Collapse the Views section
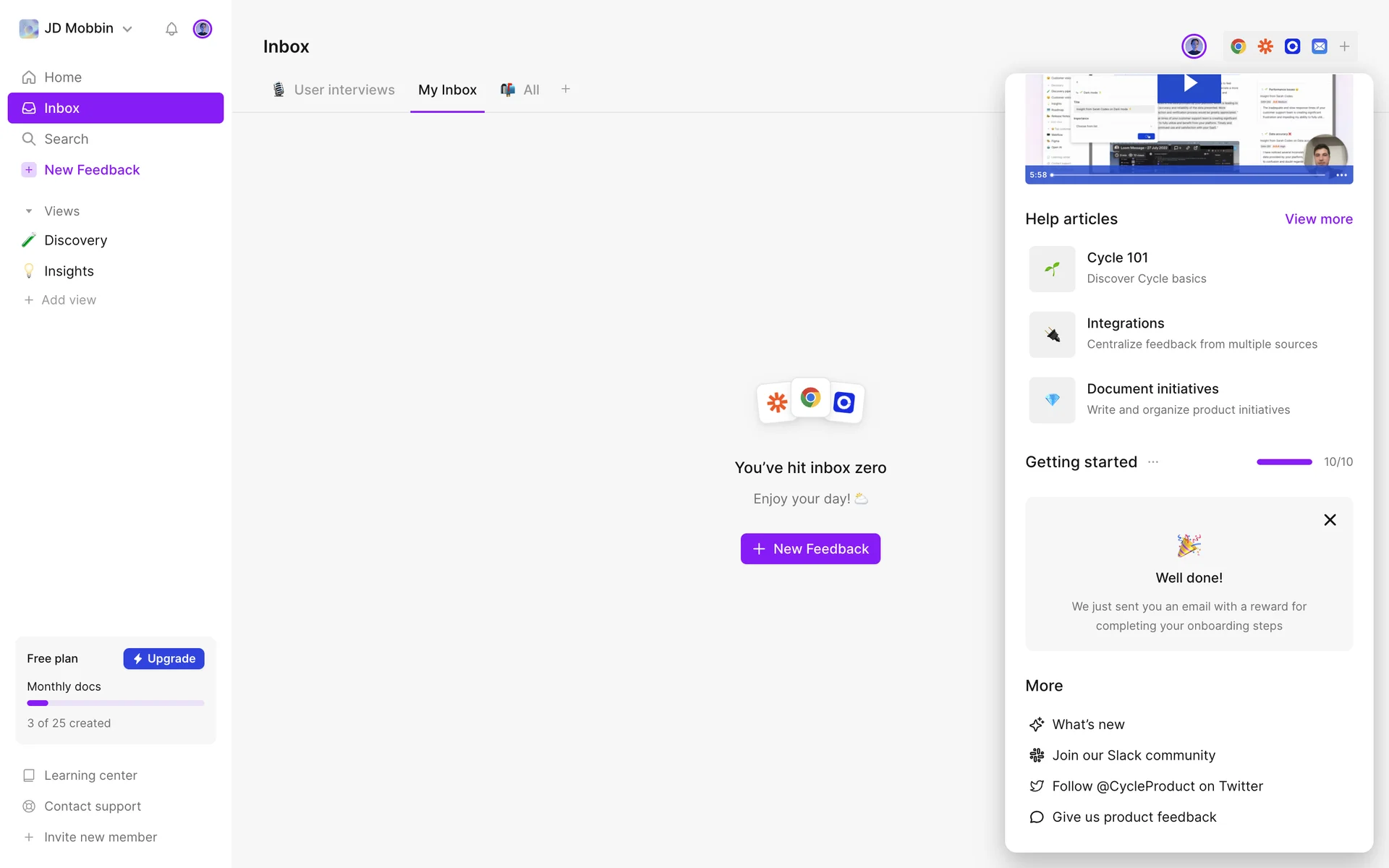The width and height of the screenshot is (1389, 868). click(29, 211)
